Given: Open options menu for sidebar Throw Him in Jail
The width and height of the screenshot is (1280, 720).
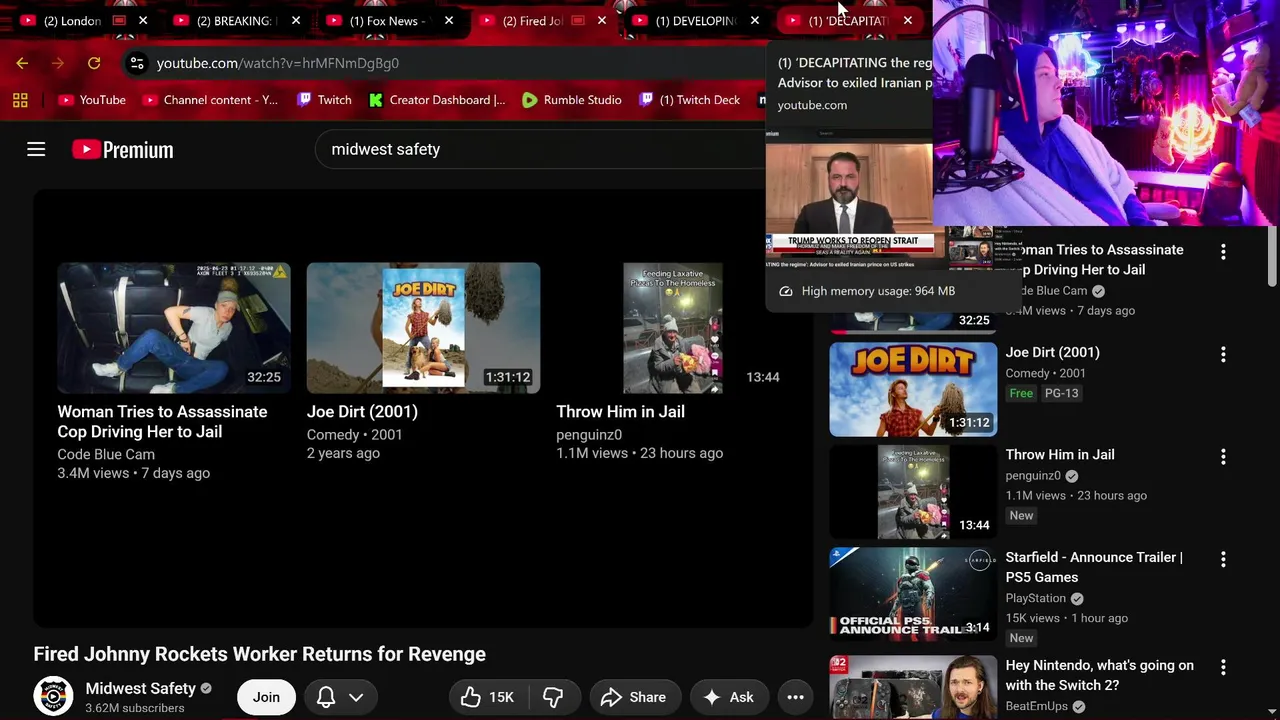Looking at the screenshot, I should [x=1223, y=457].
